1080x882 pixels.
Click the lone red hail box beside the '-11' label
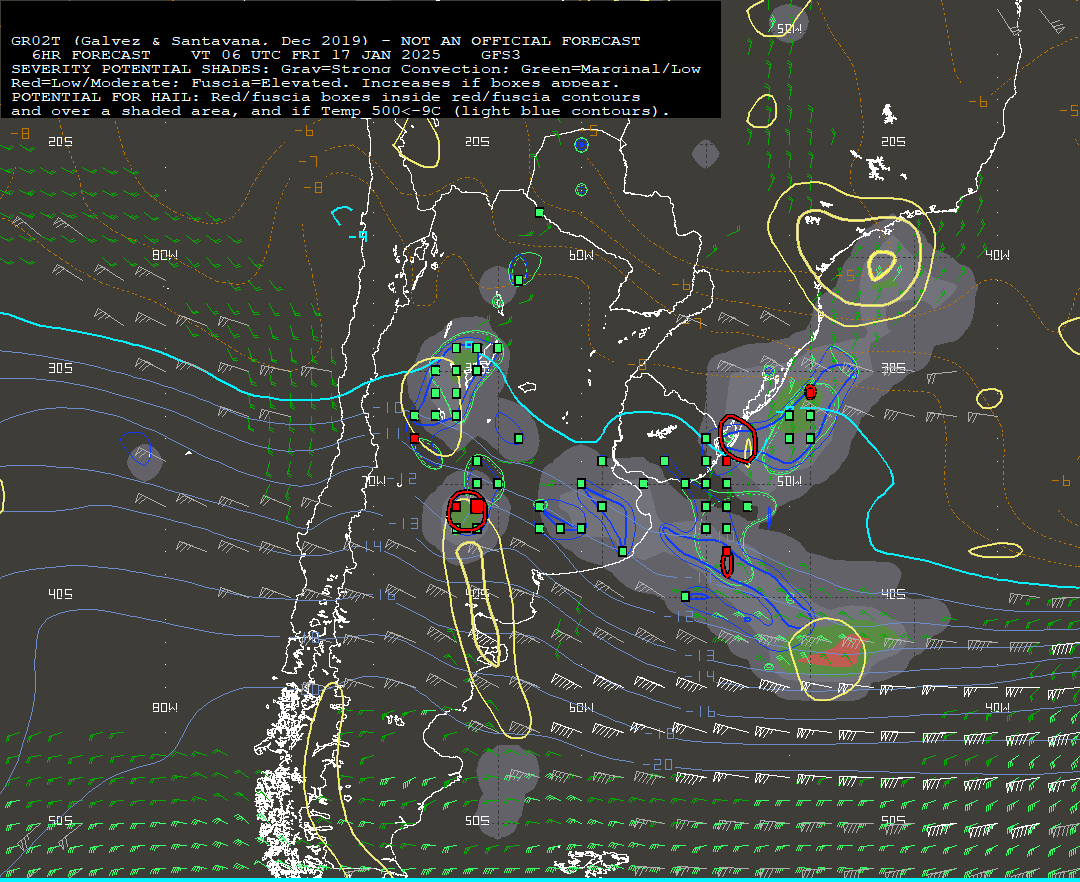coord(414,438)
